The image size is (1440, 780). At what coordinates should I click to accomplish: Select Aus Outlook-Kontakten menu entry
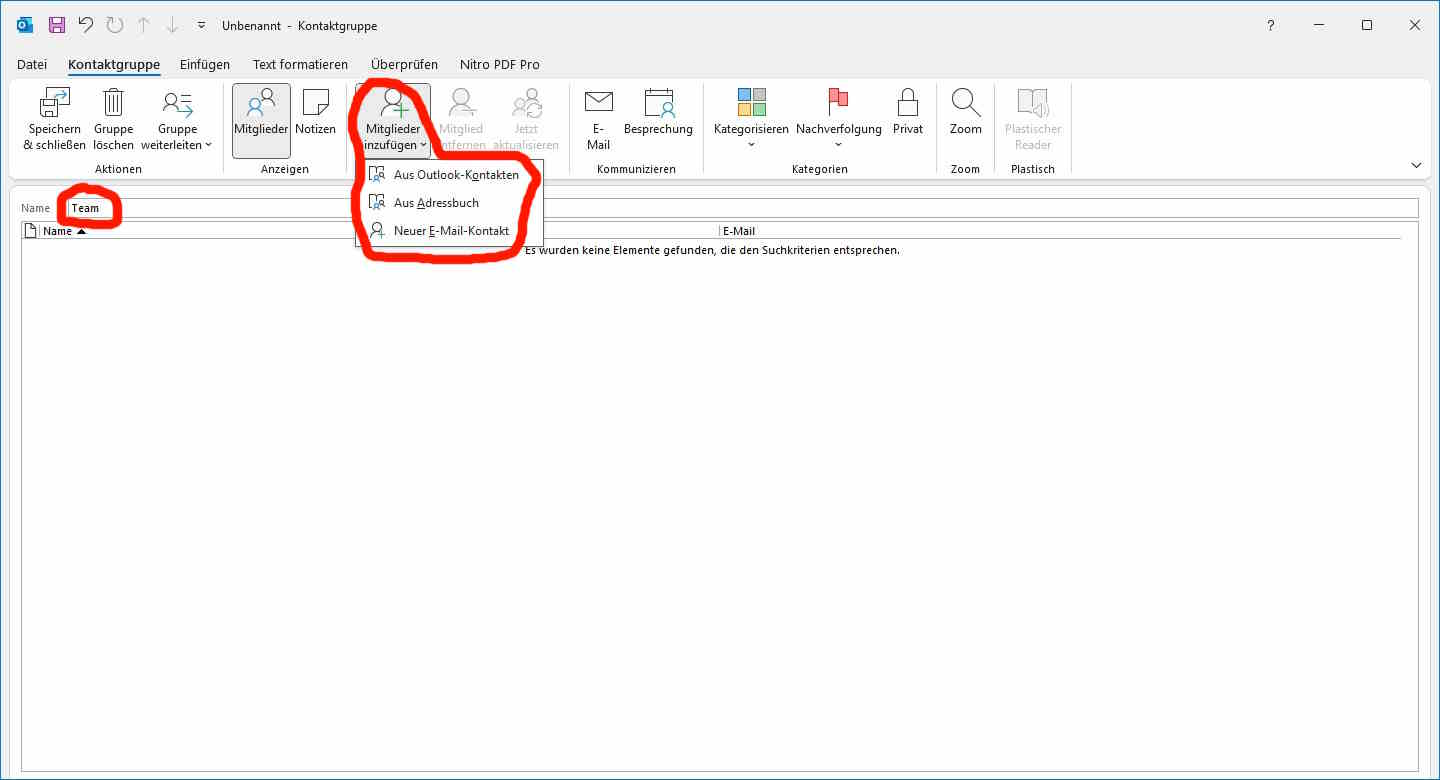[455, 175]
